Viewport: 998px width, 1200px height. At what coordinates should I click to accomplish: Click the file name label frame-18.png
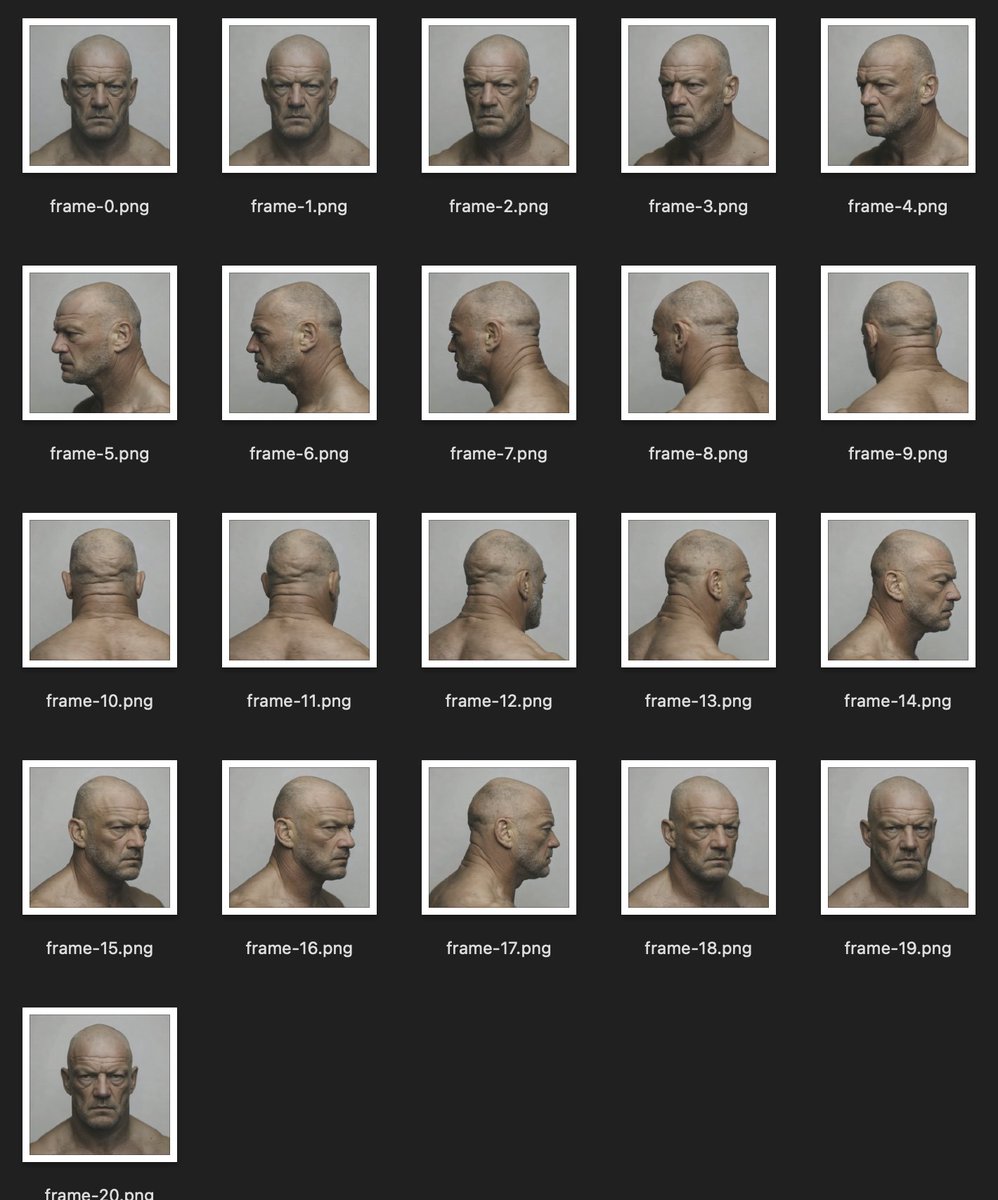698,948
